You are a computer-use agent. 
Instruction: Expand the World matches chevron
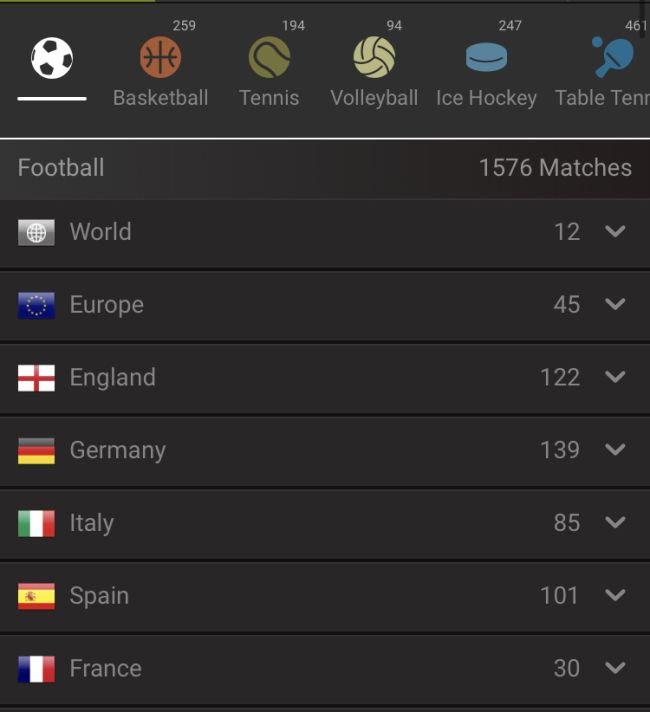click(615, 232)
